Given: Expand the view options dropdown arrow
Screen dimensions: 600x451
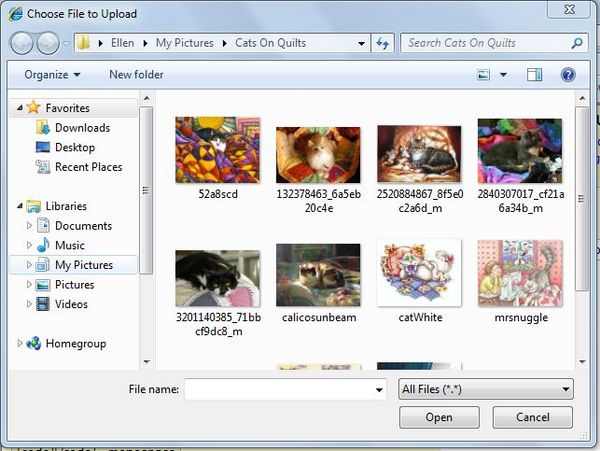Looking at the screenshot, I should tap(504, 75).
